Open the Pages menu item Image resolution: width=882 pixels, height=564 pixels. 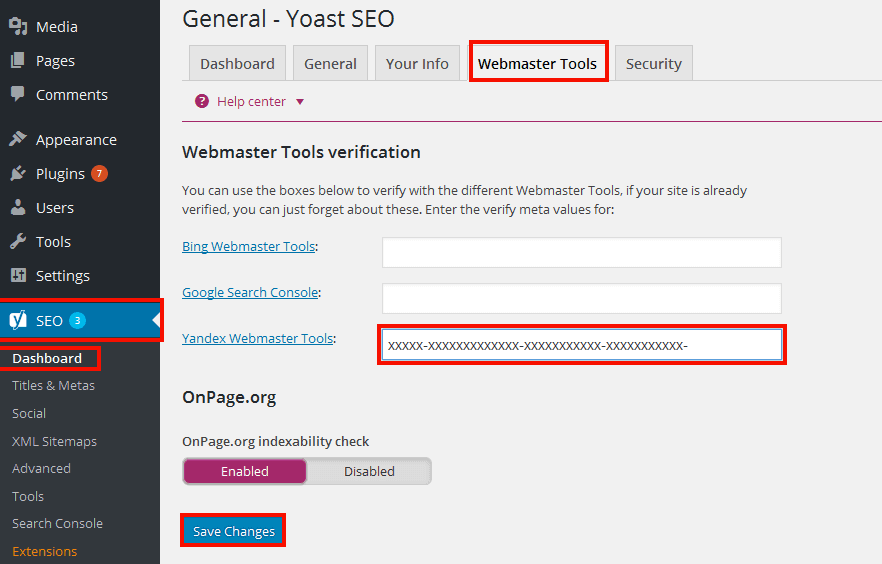point(55,61)
